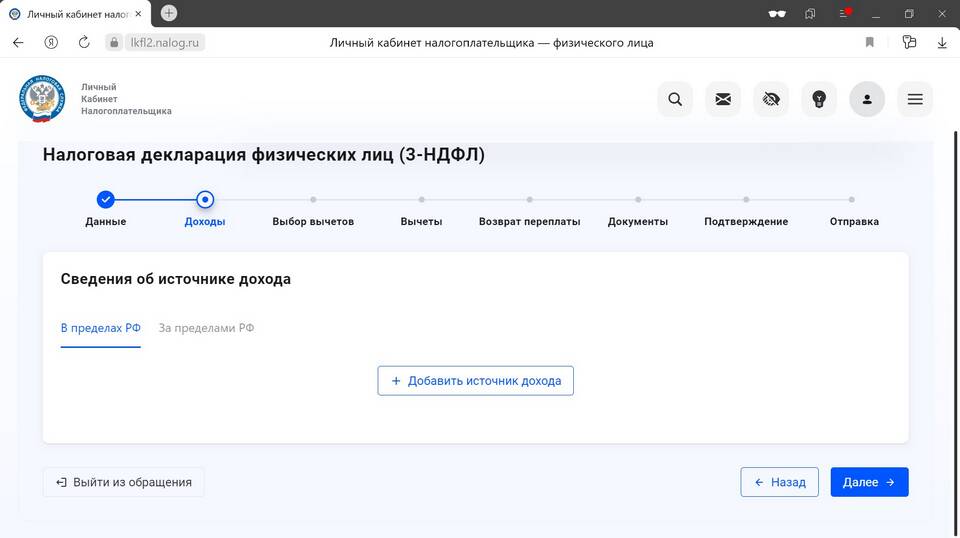Click the 'Налоговая декларация физических лиц (3-НДФЛ)' title
Viewport: 960px width, 538px height.
[x=264, y=155]
